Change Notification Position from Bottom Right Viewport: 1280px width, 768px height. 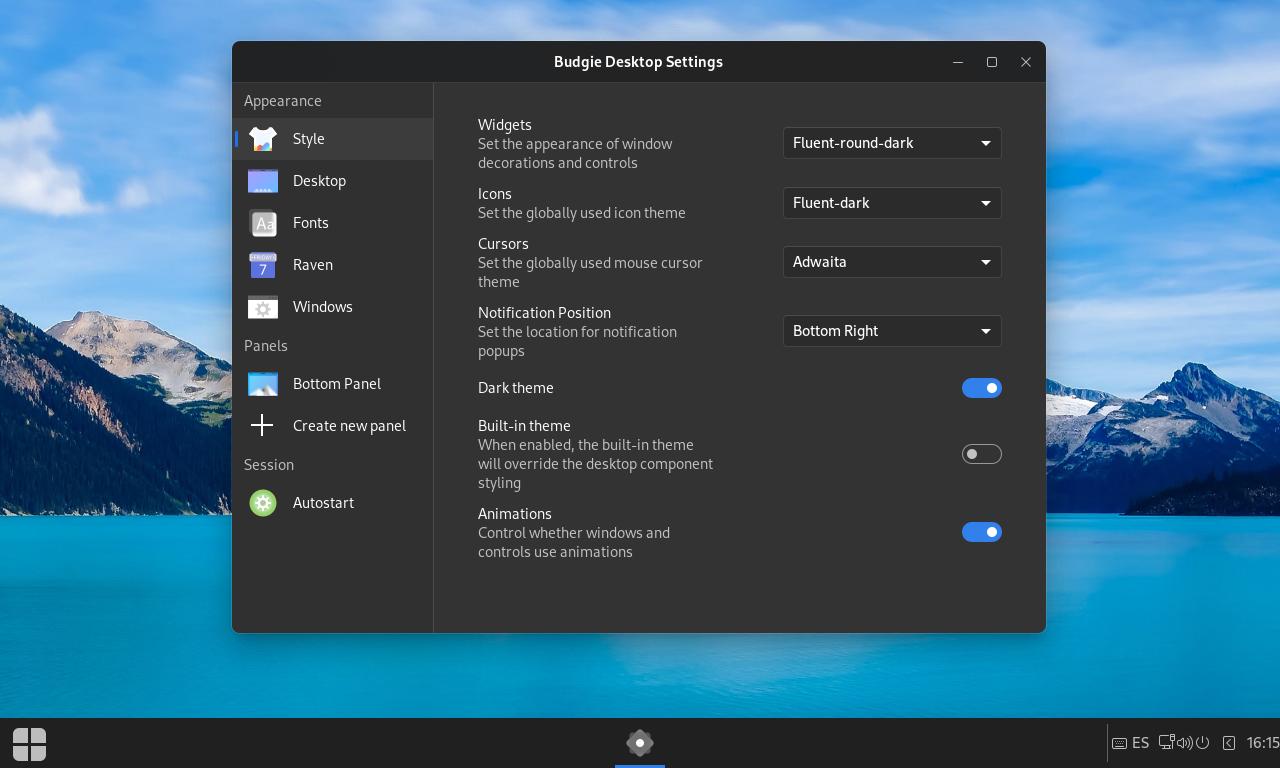892,331
